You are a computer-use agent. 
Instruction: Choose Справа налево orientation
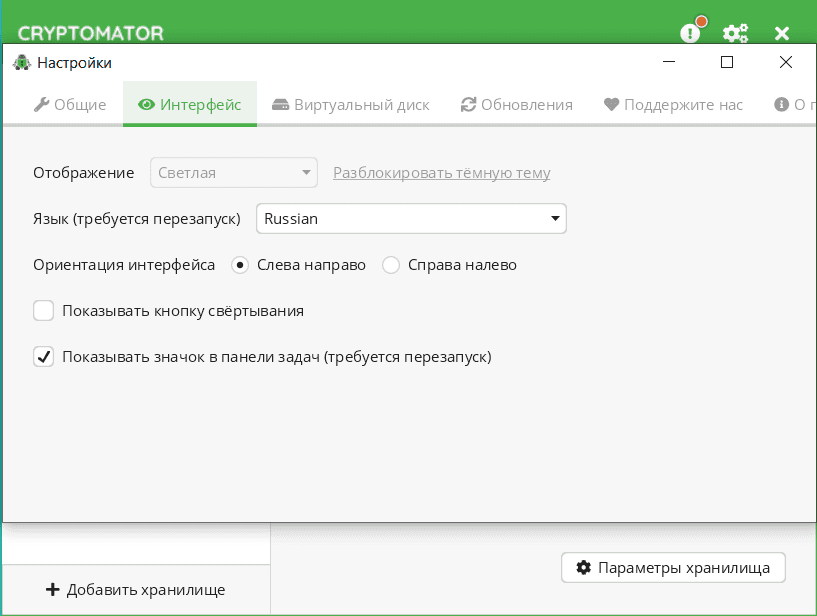(x=391, y=265)
